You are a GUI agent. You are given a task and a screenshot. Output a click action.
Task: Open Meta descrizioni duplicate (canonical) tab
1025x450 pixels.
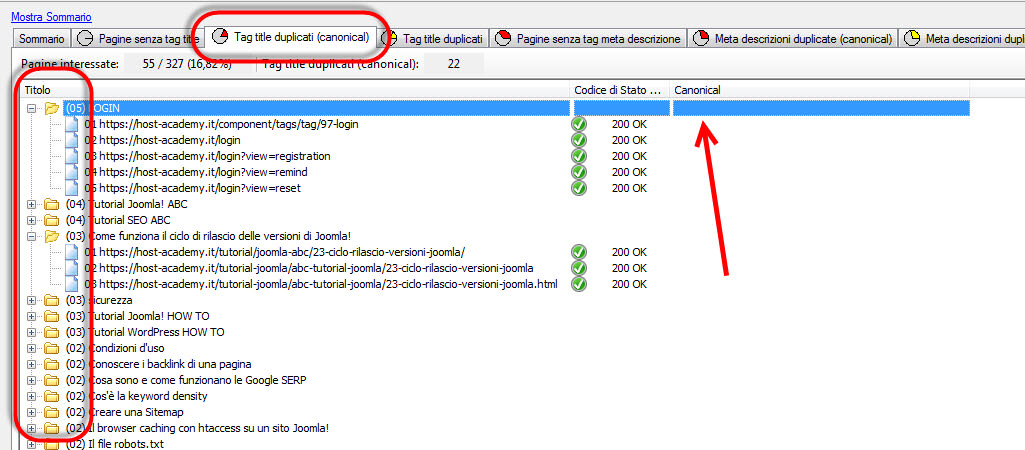coord(792,39)
